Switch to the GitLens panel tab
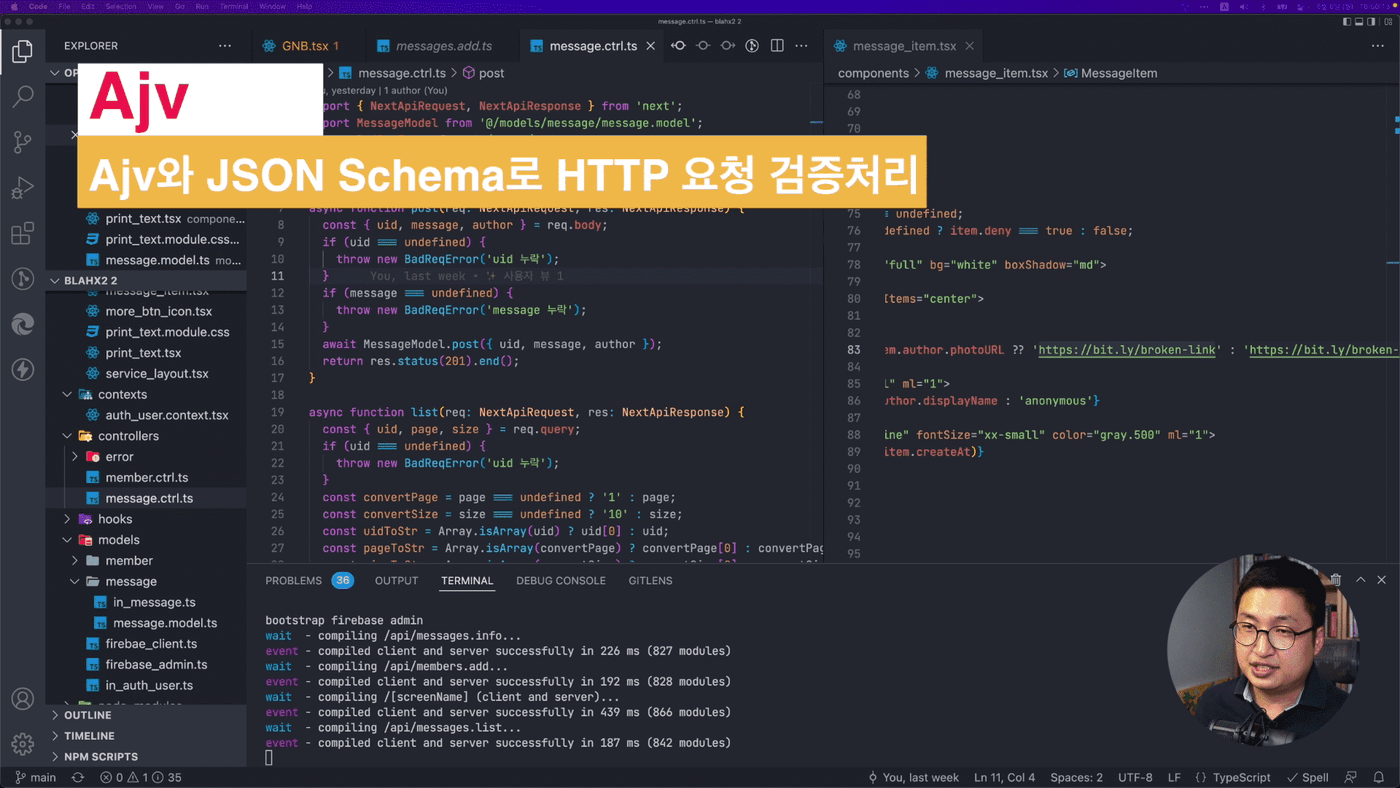 tap(650, 580)
